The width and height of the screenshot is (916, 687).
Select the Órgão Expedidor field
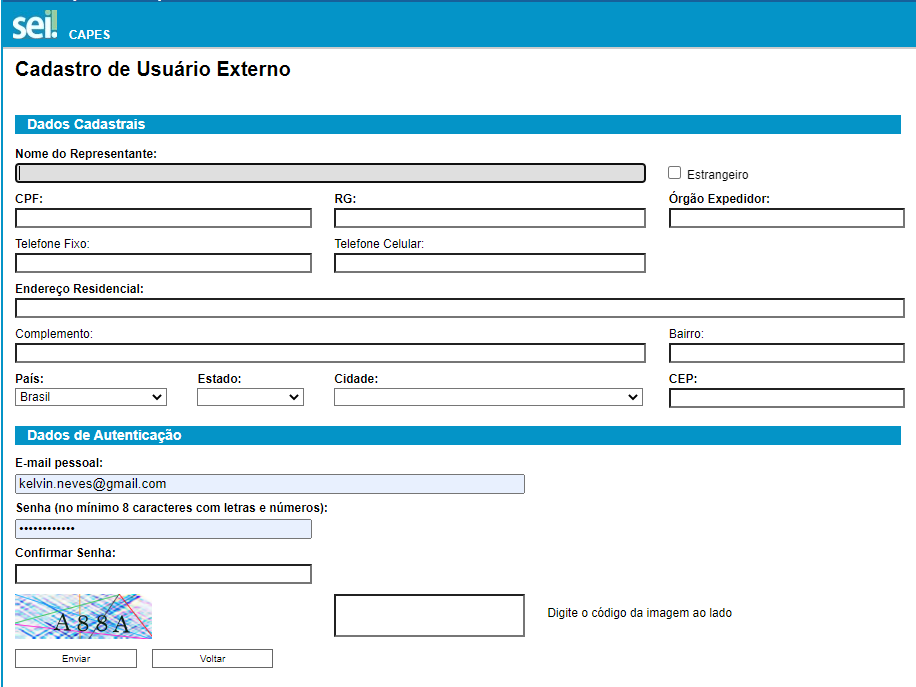786,218
